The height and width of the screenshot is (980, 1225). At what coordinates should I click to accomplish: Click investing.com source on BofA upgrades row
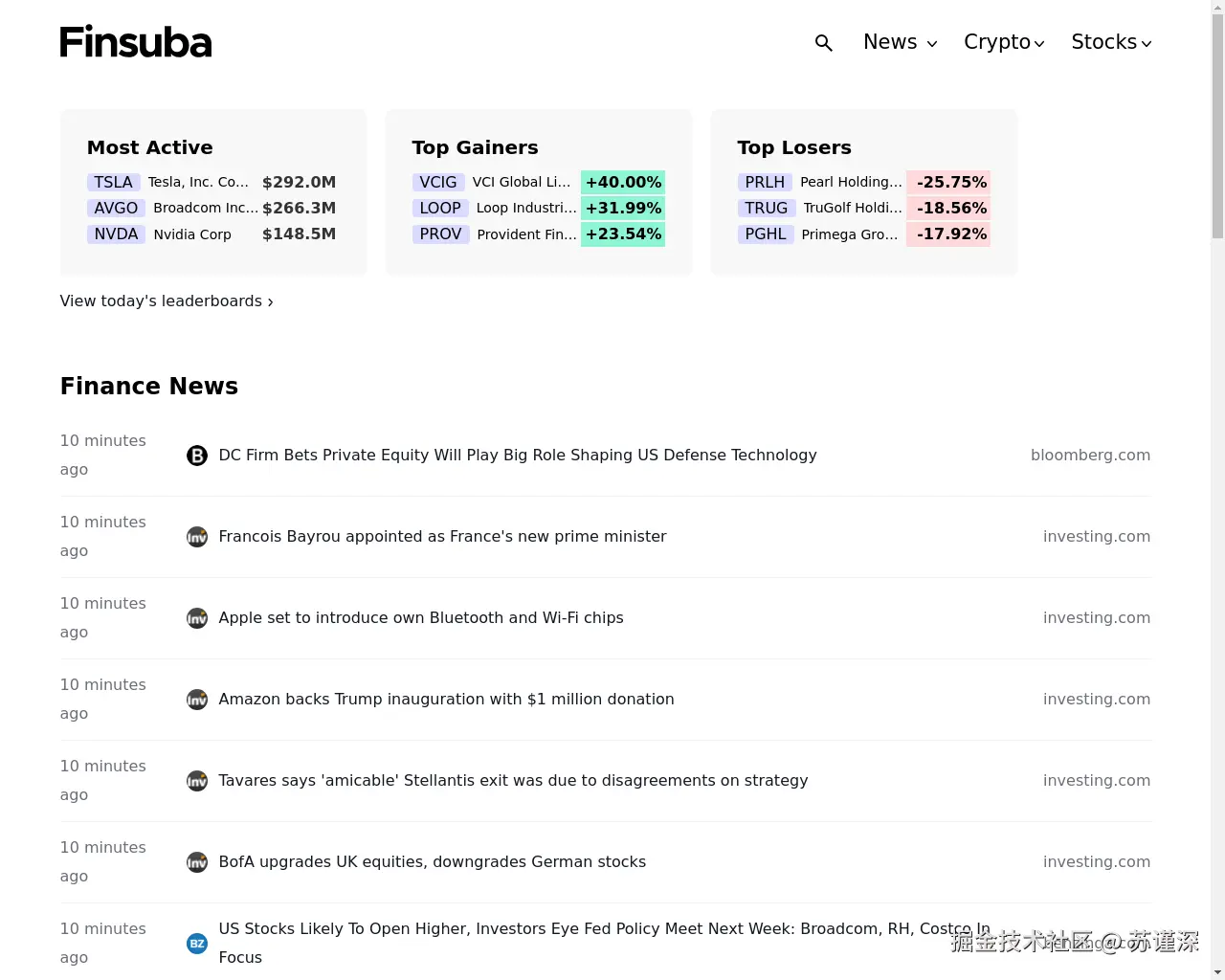(1097, 862)
